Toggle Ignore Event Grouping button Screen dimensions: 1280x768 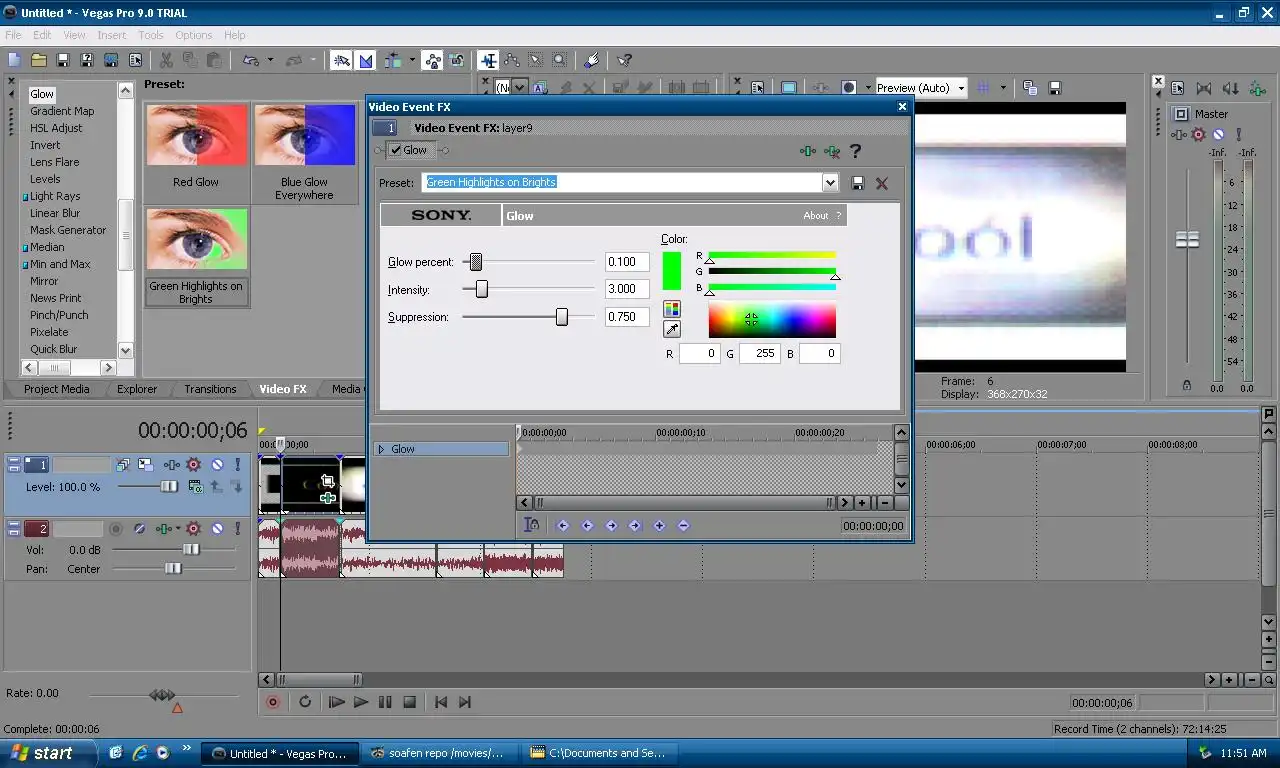457,60
